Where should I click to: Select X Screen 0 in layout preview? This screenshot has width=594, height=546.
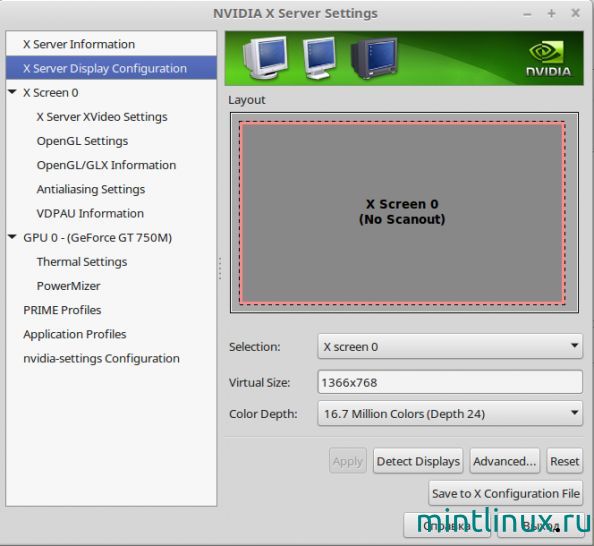(402, 212)
